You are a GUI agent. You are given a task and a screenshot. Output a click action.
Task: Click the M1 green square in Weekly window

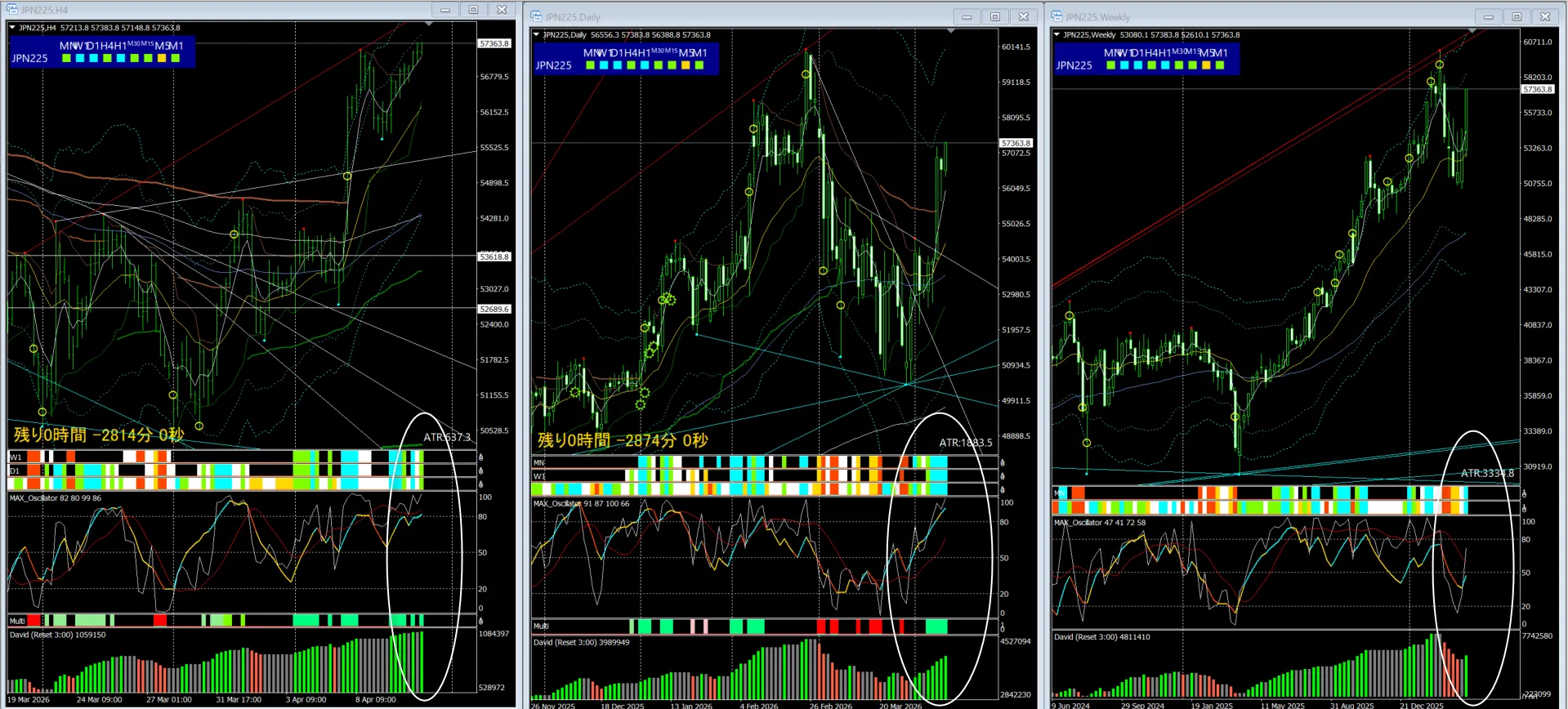coord(1220,65)
